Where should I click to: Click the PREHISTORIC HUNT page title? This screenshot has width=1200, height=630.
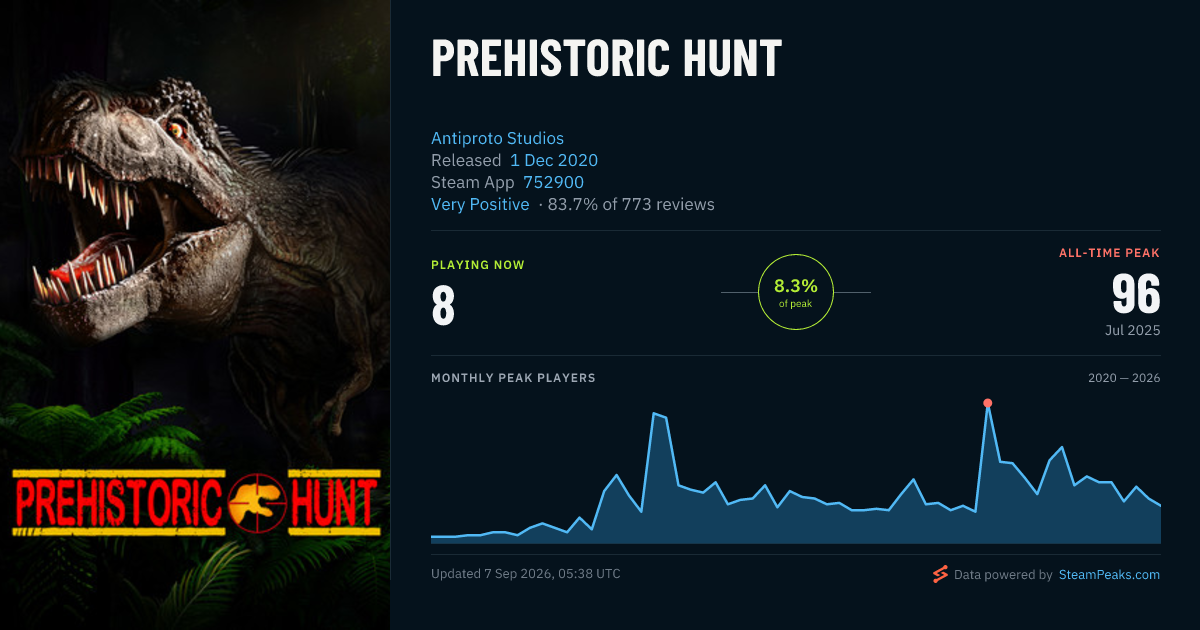[606, 60]
